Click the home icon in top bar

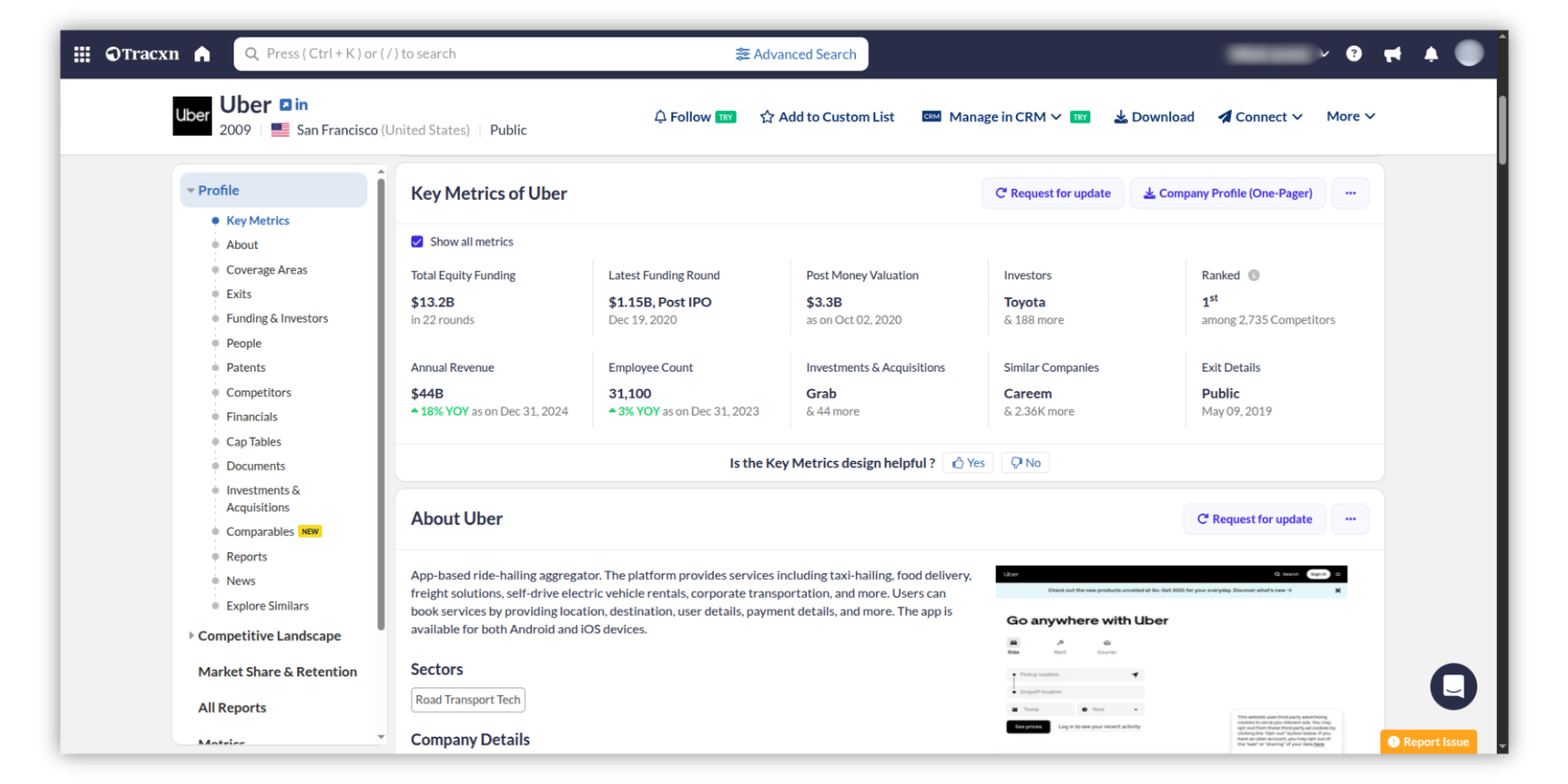202,54
